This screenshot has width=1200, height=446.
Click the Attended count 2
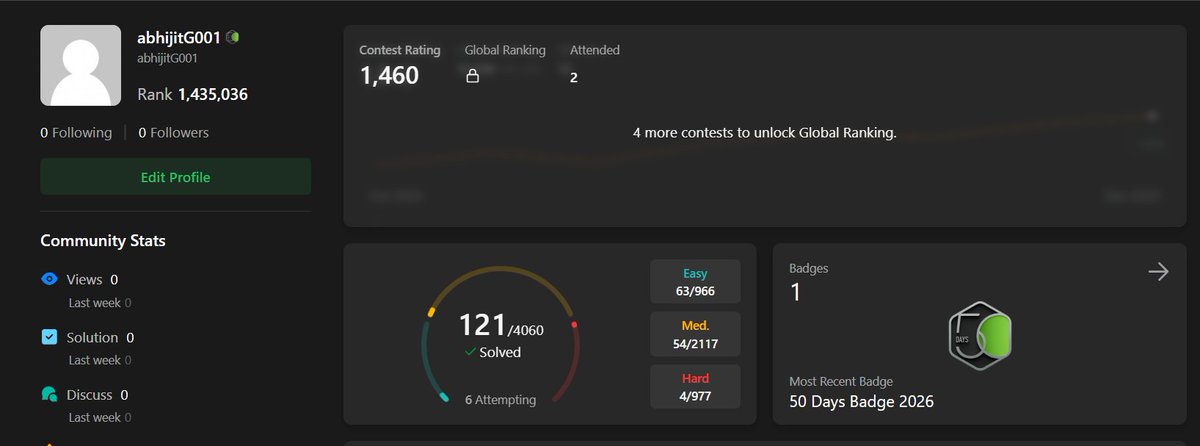click(574, 77)
